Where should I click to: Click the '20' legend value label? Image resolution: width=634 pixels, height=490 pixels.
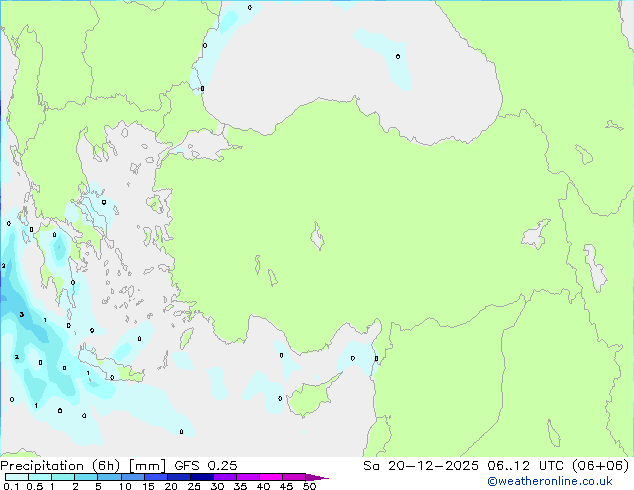click(171, 486)
